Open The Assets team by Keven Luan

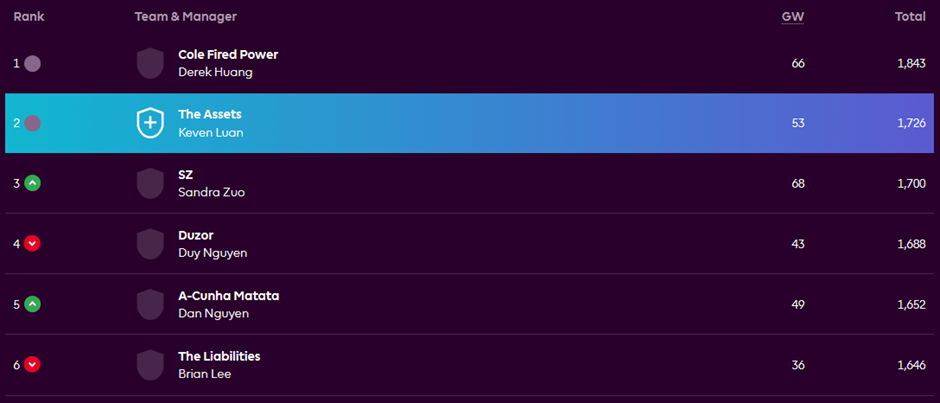(x=210, y=114)
